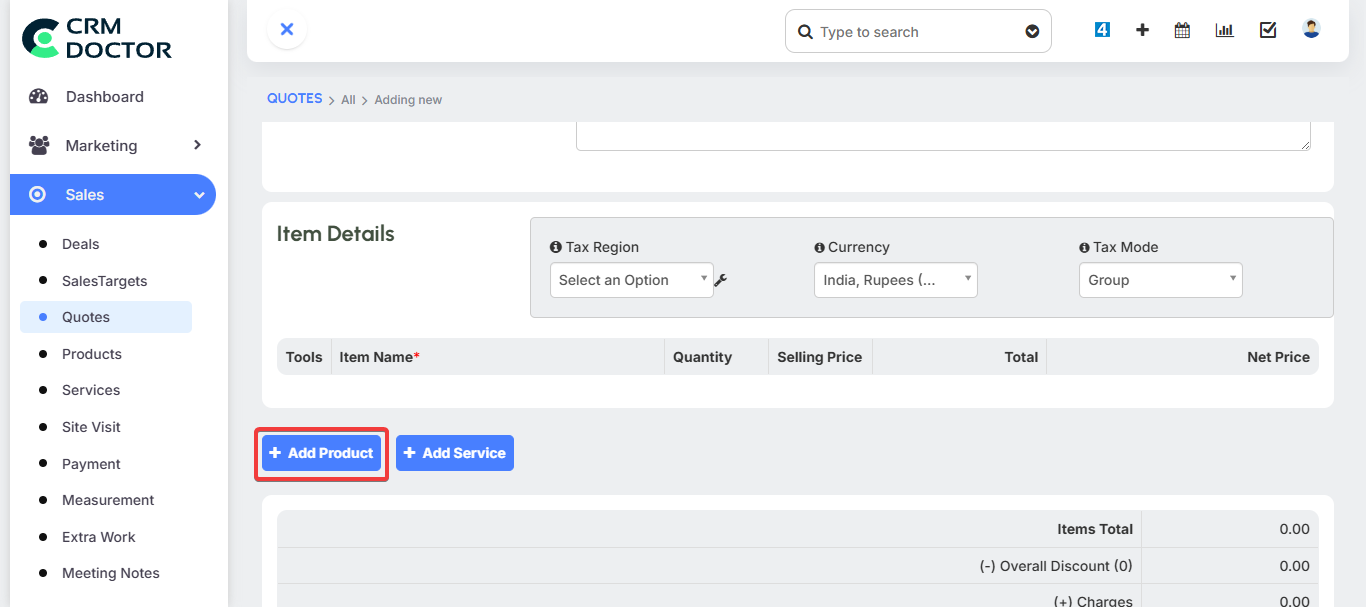Open tasks using the checkmark icon
Viewport: 1366px width, 607px height.
pyautogui.click(x=1267, y=29)
